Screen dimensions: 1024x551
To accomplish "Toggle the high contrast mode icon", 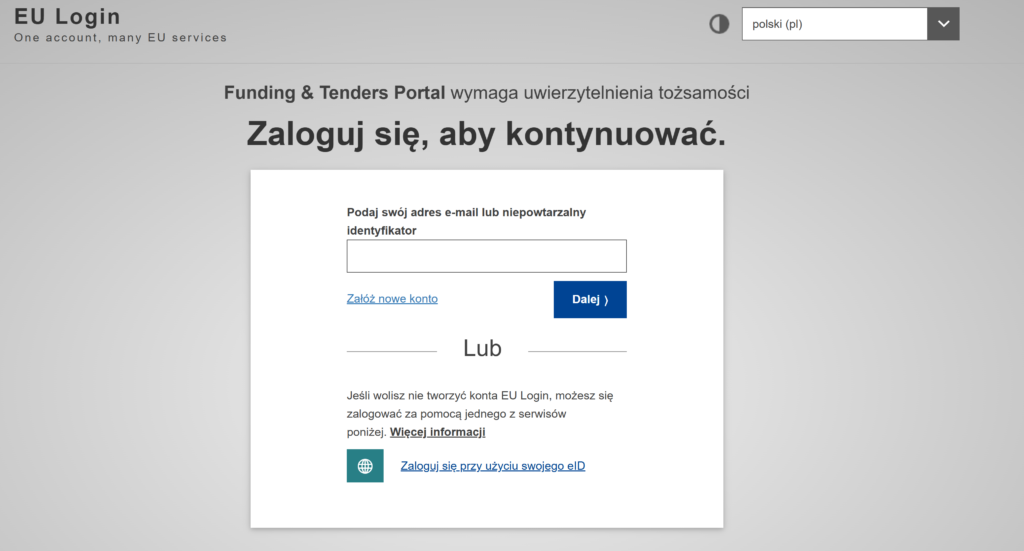I will tap(719, 24).
